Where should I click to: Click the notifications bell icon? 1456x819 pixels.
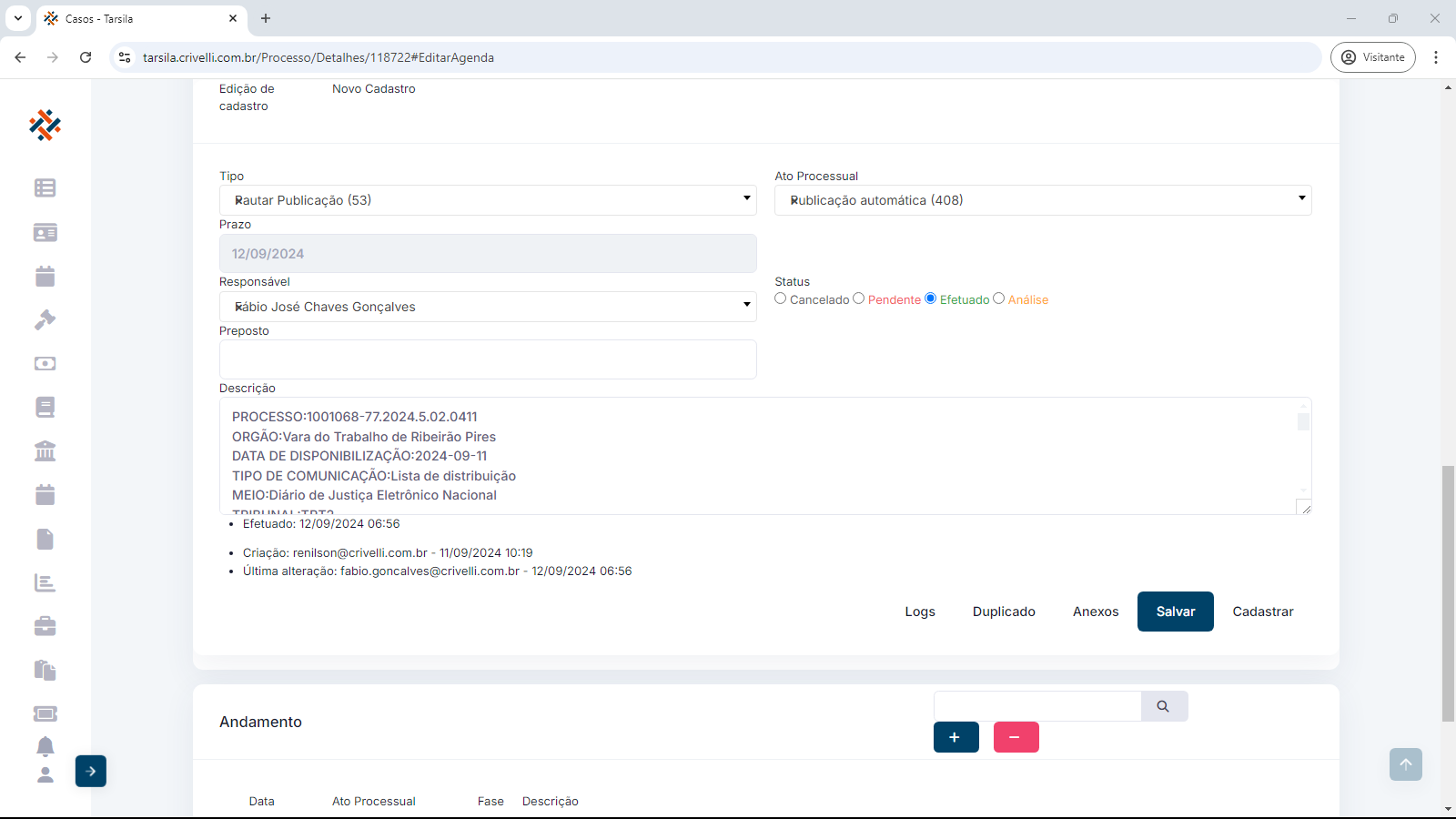(45, 746)
